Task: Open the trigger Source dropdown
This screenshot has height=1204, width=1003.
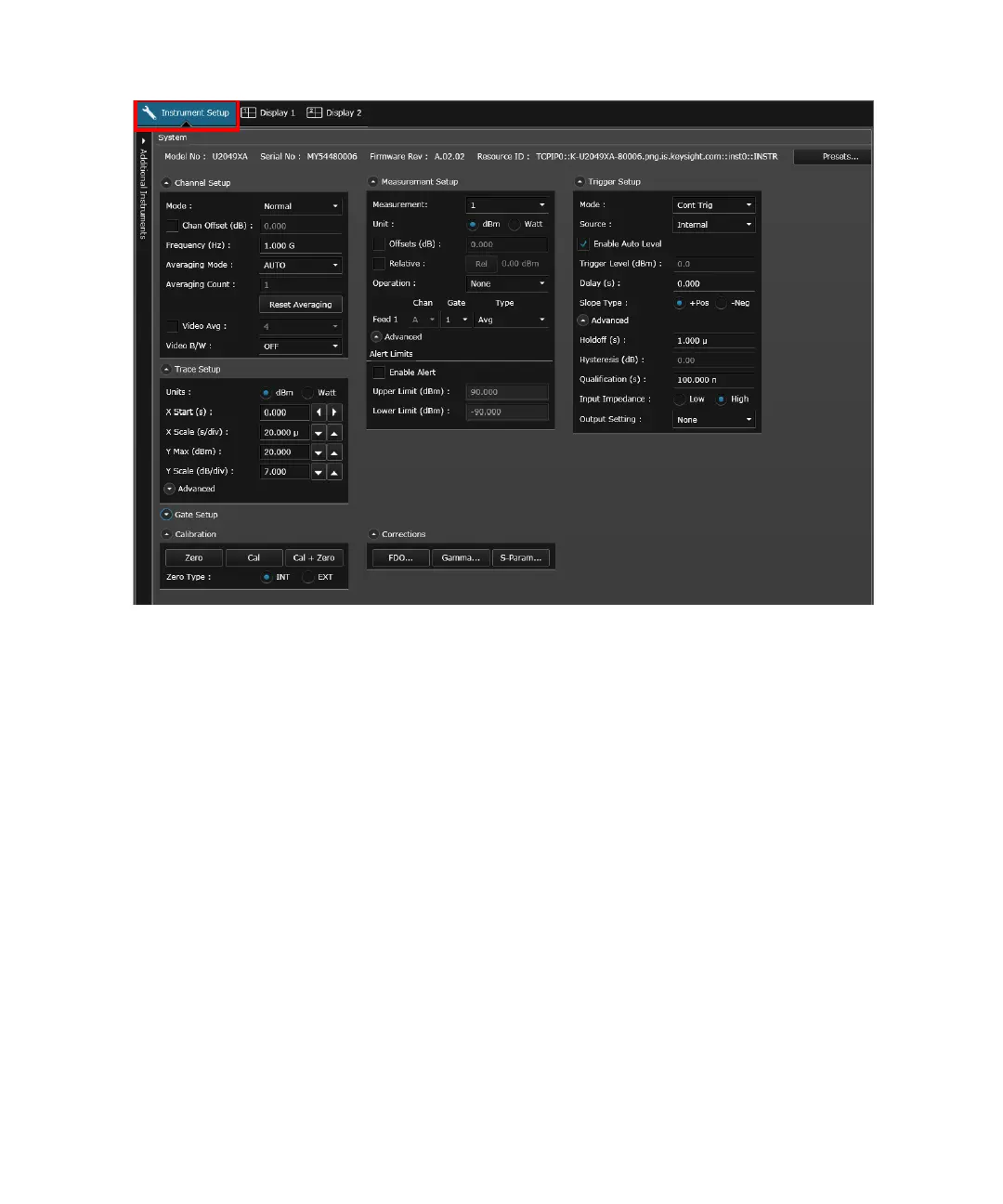Action: (x=713, y=224)
